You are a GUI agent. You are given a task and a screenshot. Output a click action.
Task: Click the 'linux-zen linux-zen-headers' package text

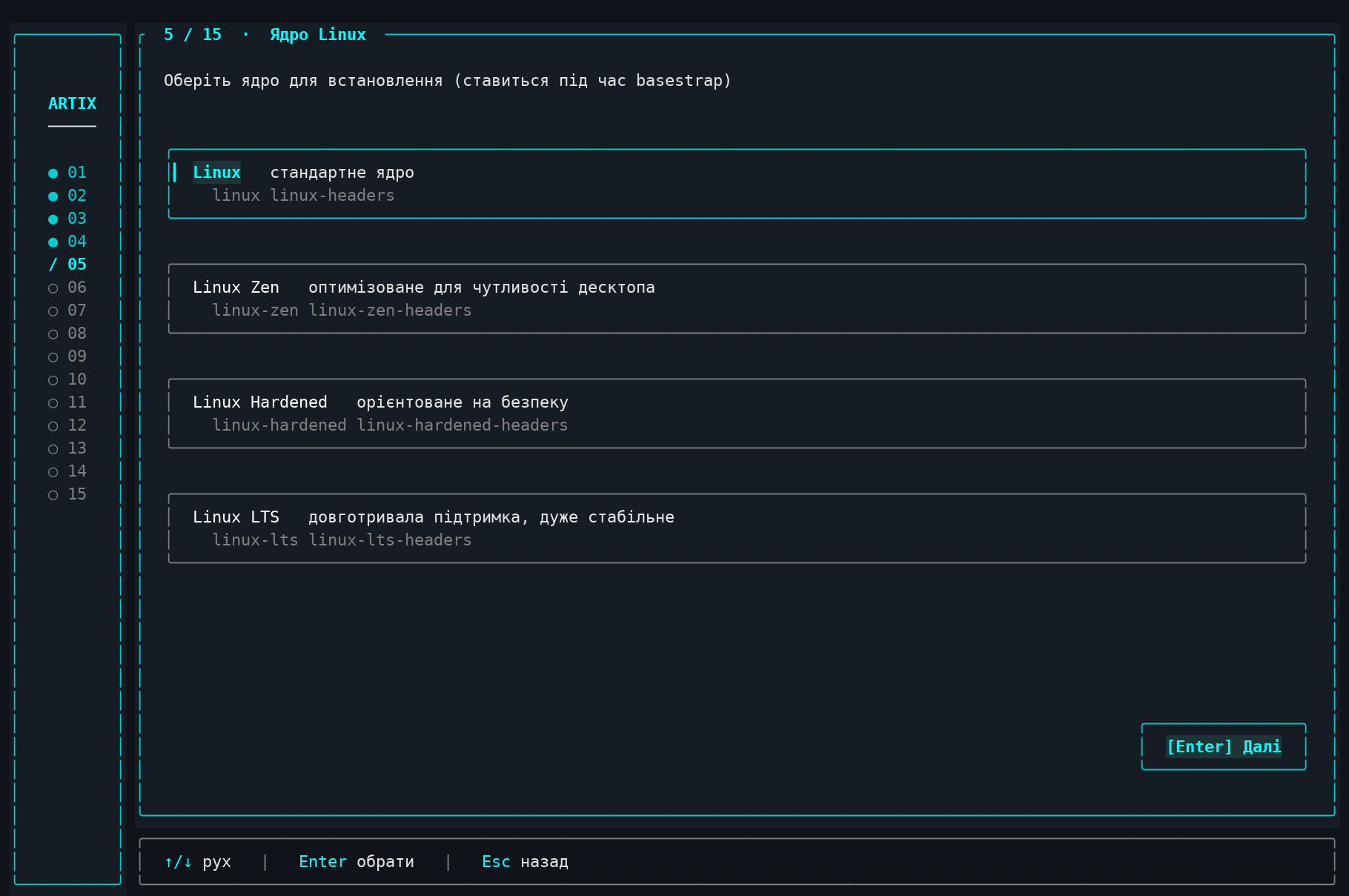point(342,311)
